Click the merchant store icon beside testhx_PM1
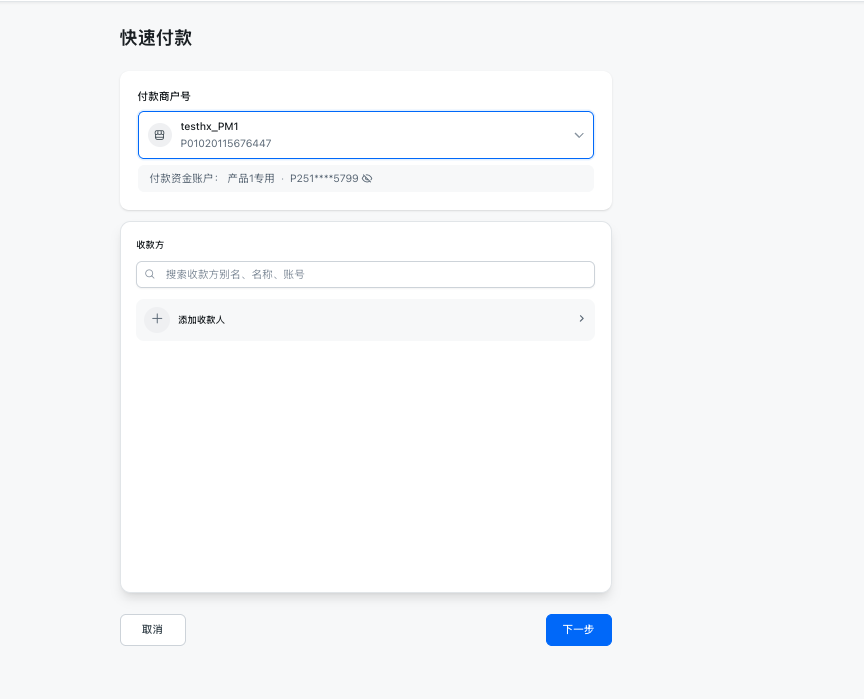 point(159,135)
